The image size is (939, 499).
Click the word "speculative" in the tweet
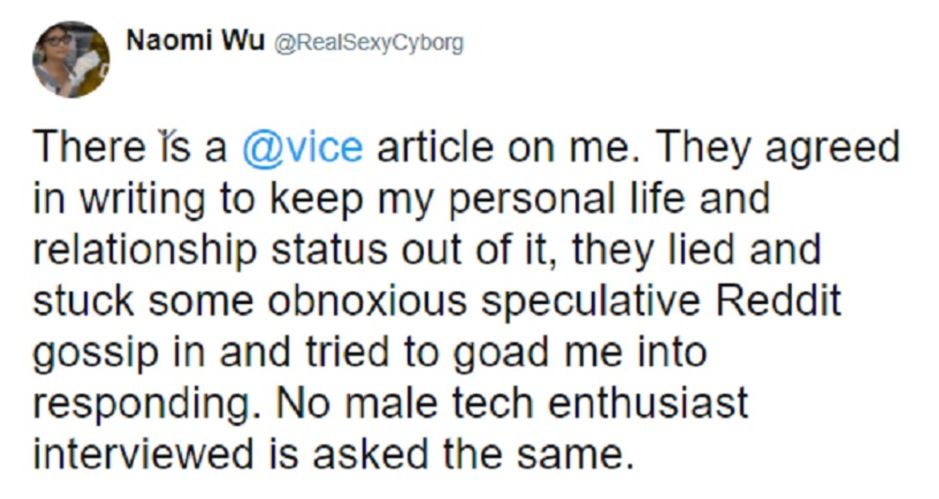(592, 303)
